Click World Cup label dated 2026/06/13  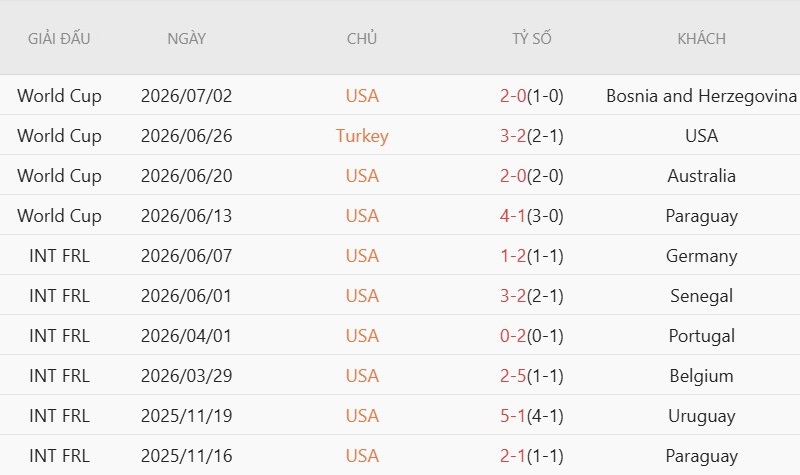click(x=59, y=216)
